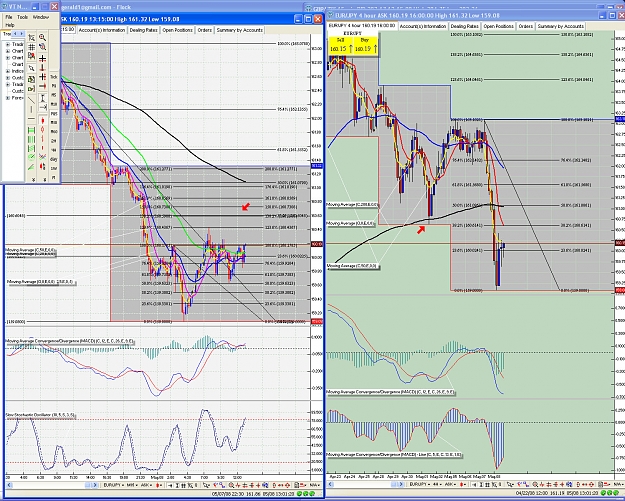625x501 pixels.
Task: Click red target circle in right chart toolbar
Action: (592, 485)
